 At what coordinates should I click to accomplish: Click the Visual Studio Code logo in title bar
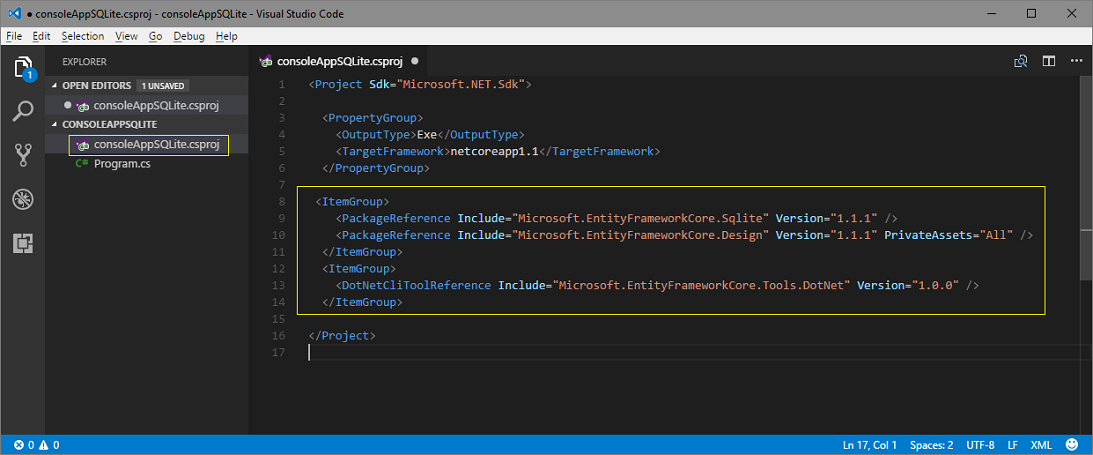click(13, 13)
